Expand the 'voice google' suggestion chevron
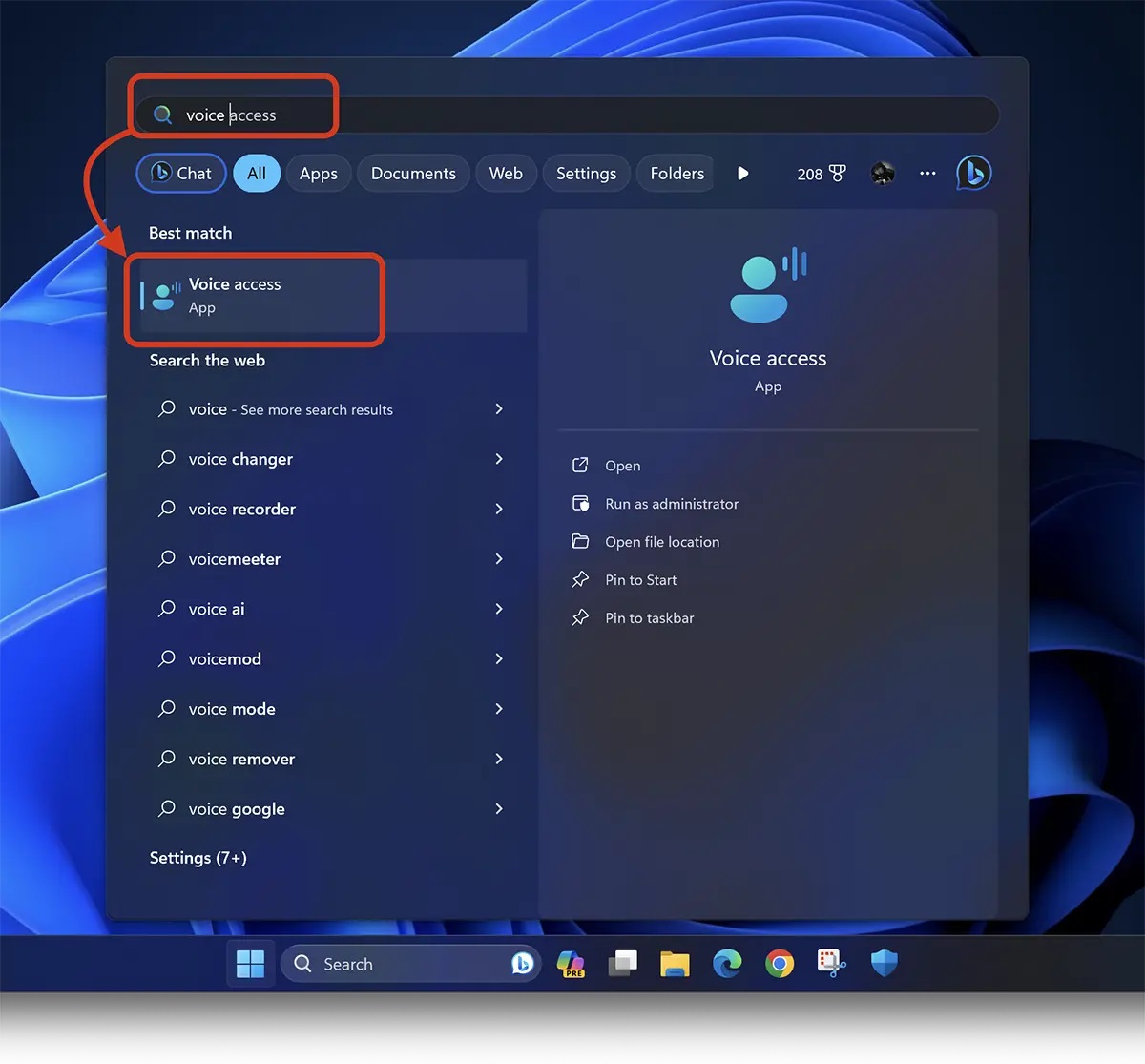This screenshot has height=1064, width=1145. tap(499, 809)
